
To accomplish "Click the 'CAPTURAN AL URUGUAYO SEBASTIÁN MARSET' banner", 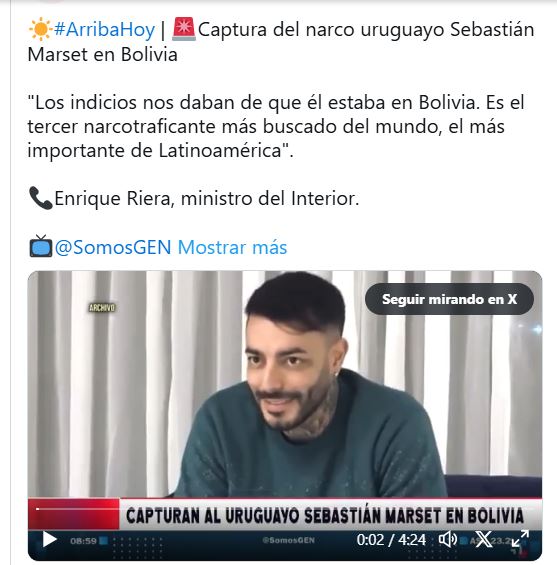I will 325,516.
